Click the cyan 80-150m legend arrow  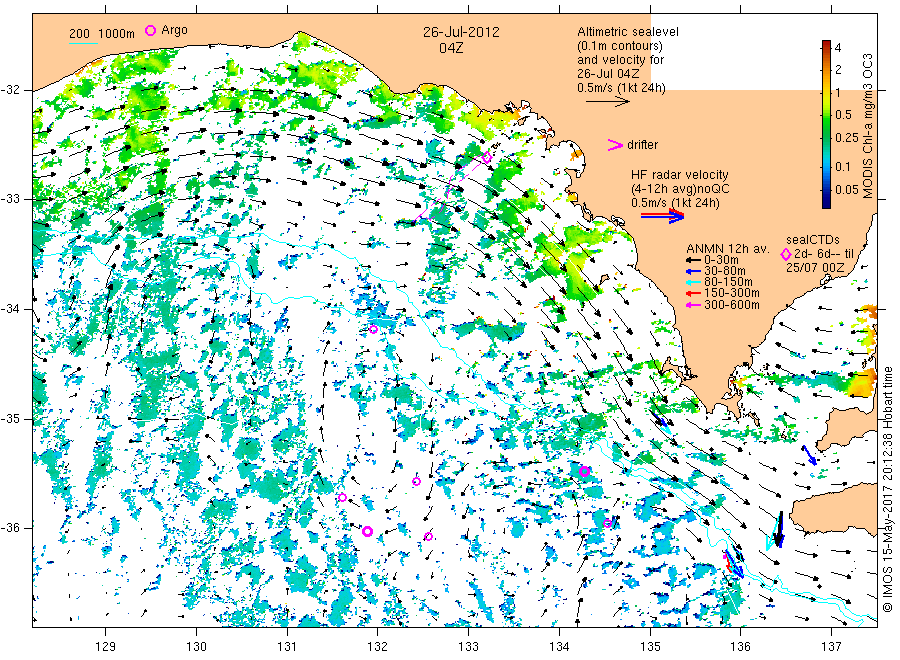point(693,282)
